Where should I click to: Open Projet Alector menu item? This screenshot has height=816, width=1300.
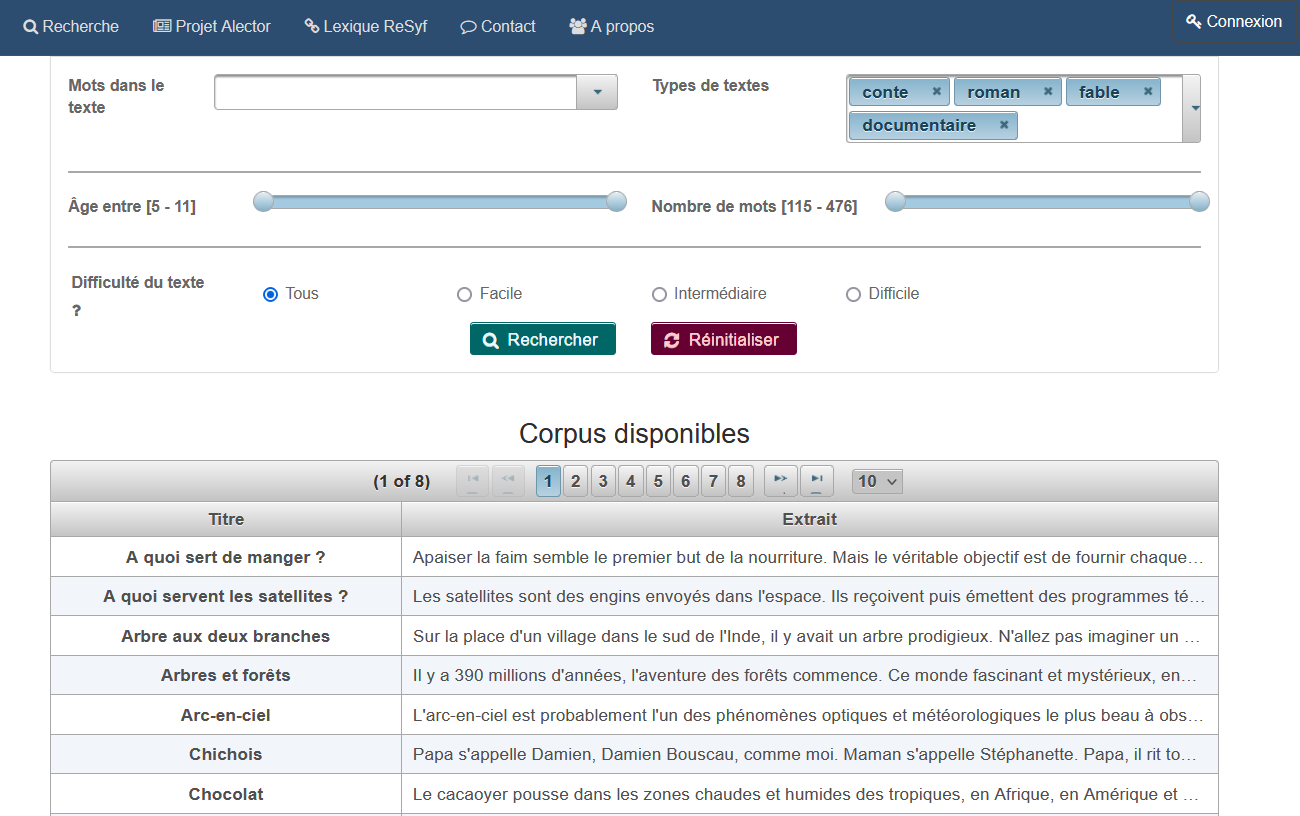(x=212, y=27)
